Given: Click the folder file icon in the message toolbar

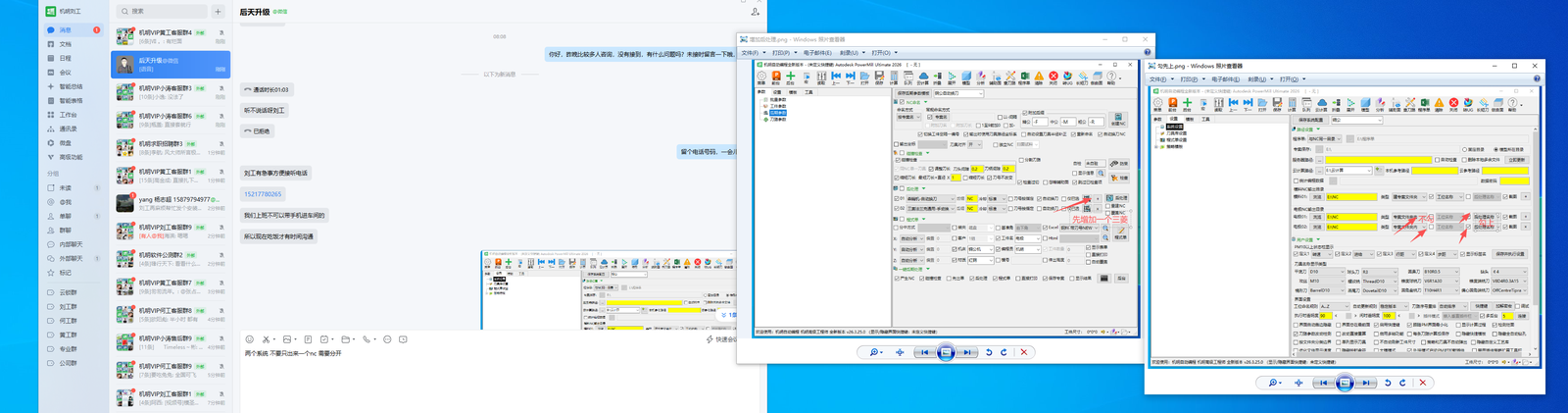Looking at the screenshot, I should coord(345,339).
